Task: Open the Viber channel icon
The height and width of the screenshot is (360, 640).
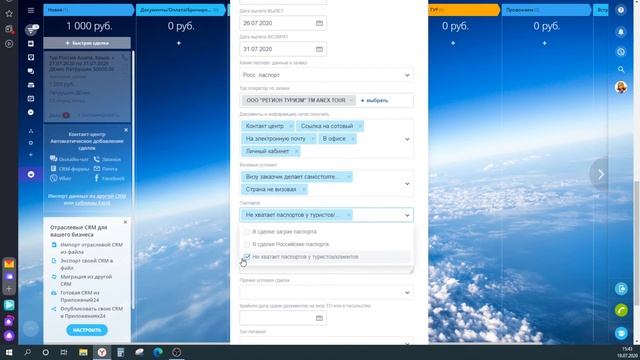Action: tap(53, 178)
